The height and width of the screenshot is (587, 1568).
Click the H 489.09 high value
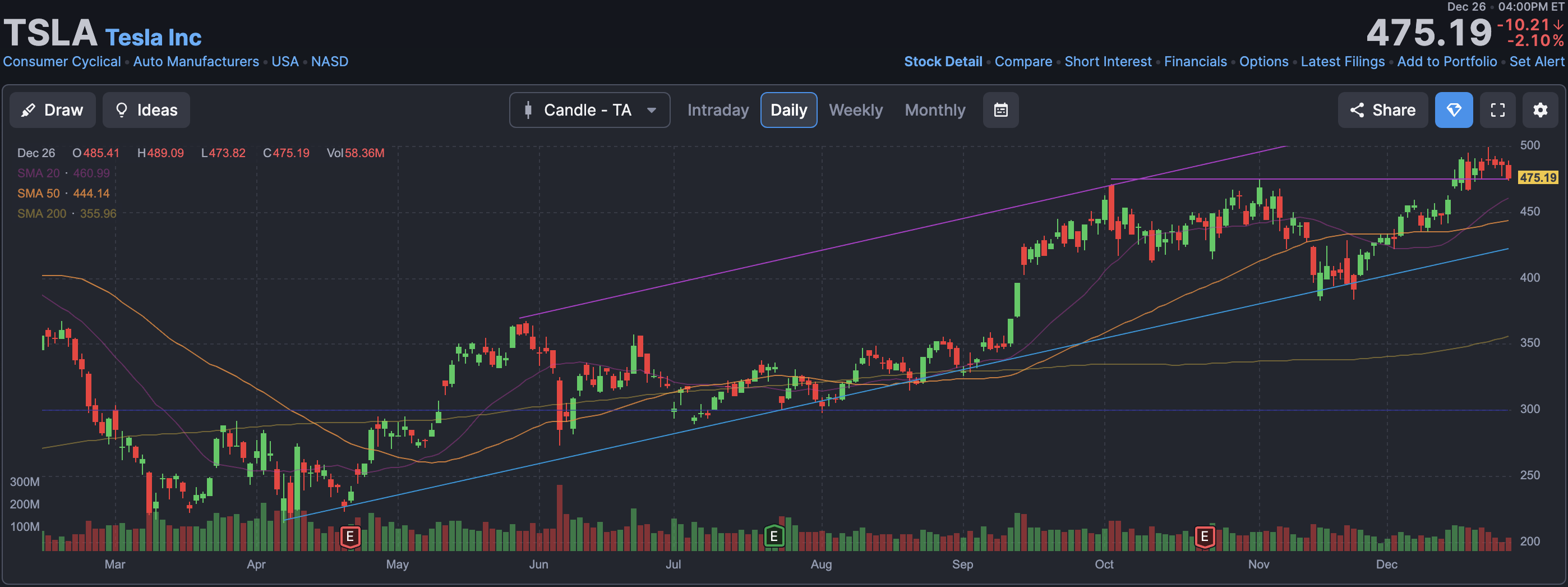pos(161,153)
